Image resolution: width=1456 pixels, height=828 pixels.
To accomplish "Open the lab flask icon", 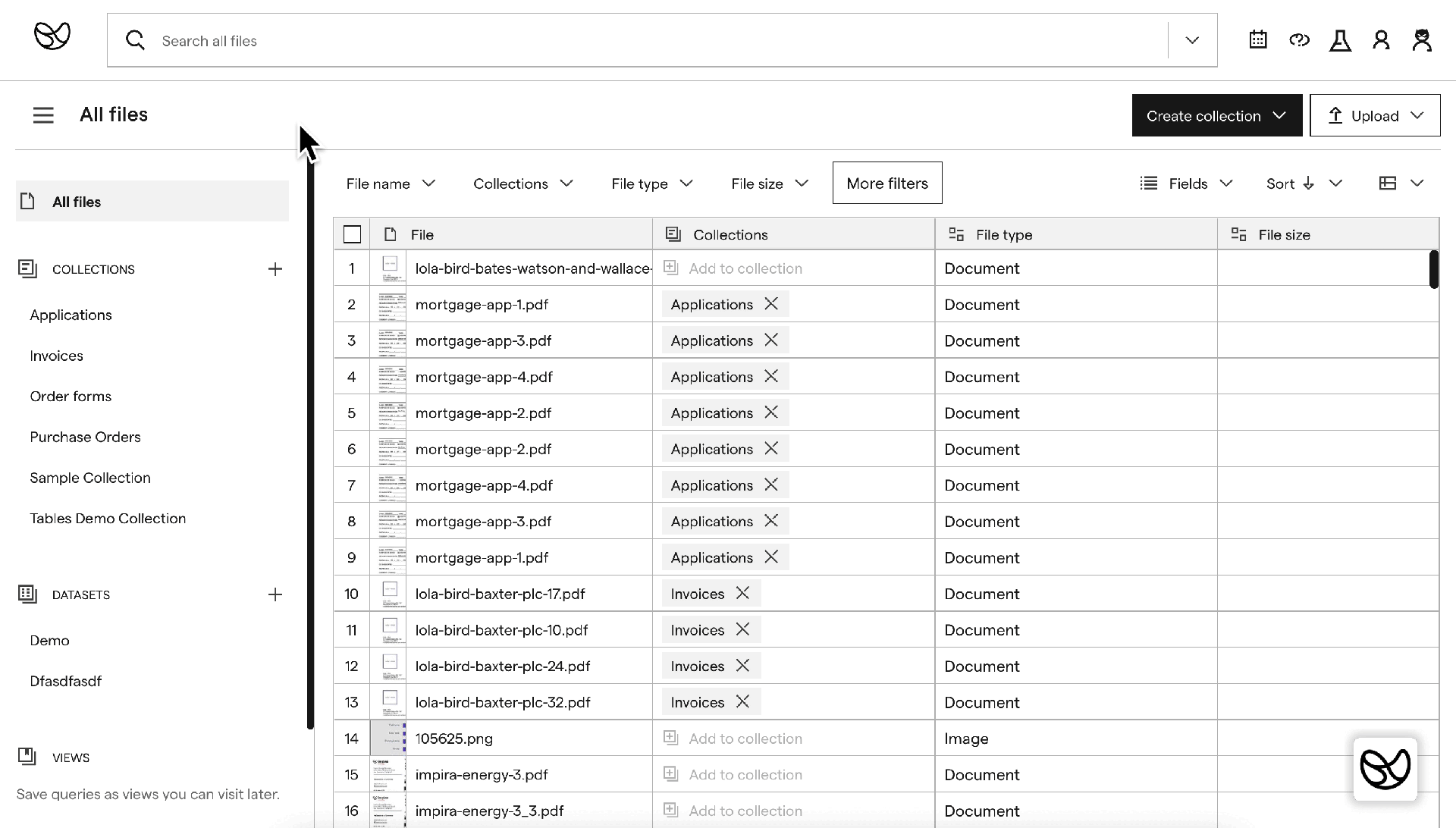I will [1340, 40].
